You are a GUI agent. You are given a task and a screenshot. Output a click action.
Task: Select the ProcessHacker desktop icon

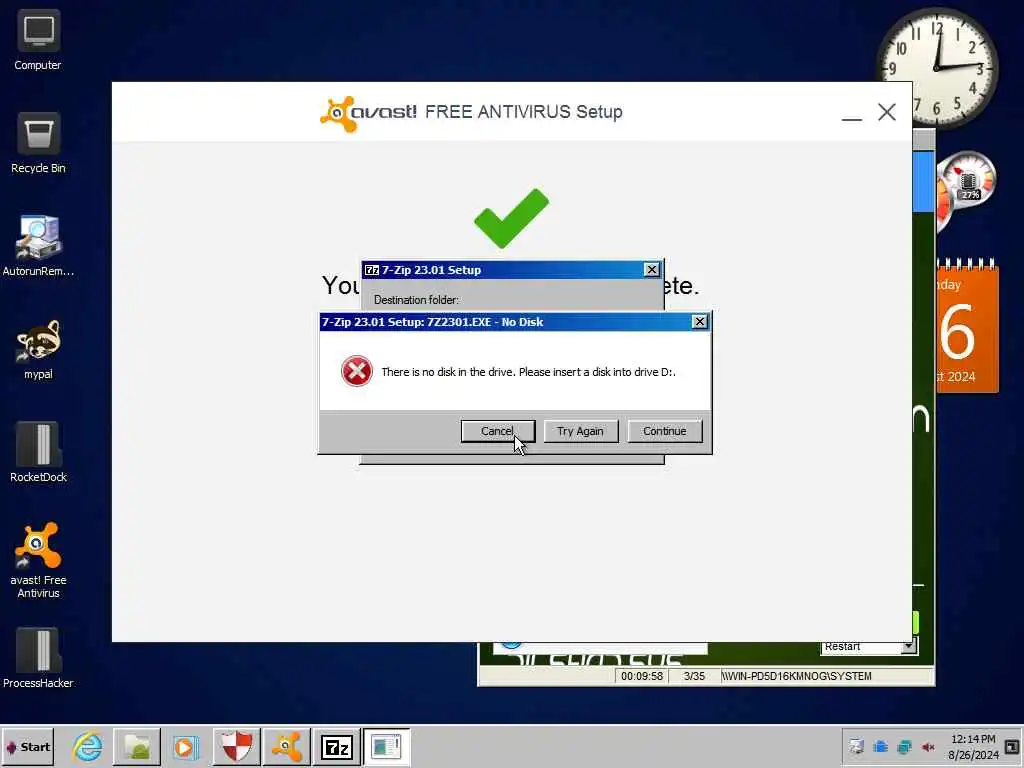point(38,658)
